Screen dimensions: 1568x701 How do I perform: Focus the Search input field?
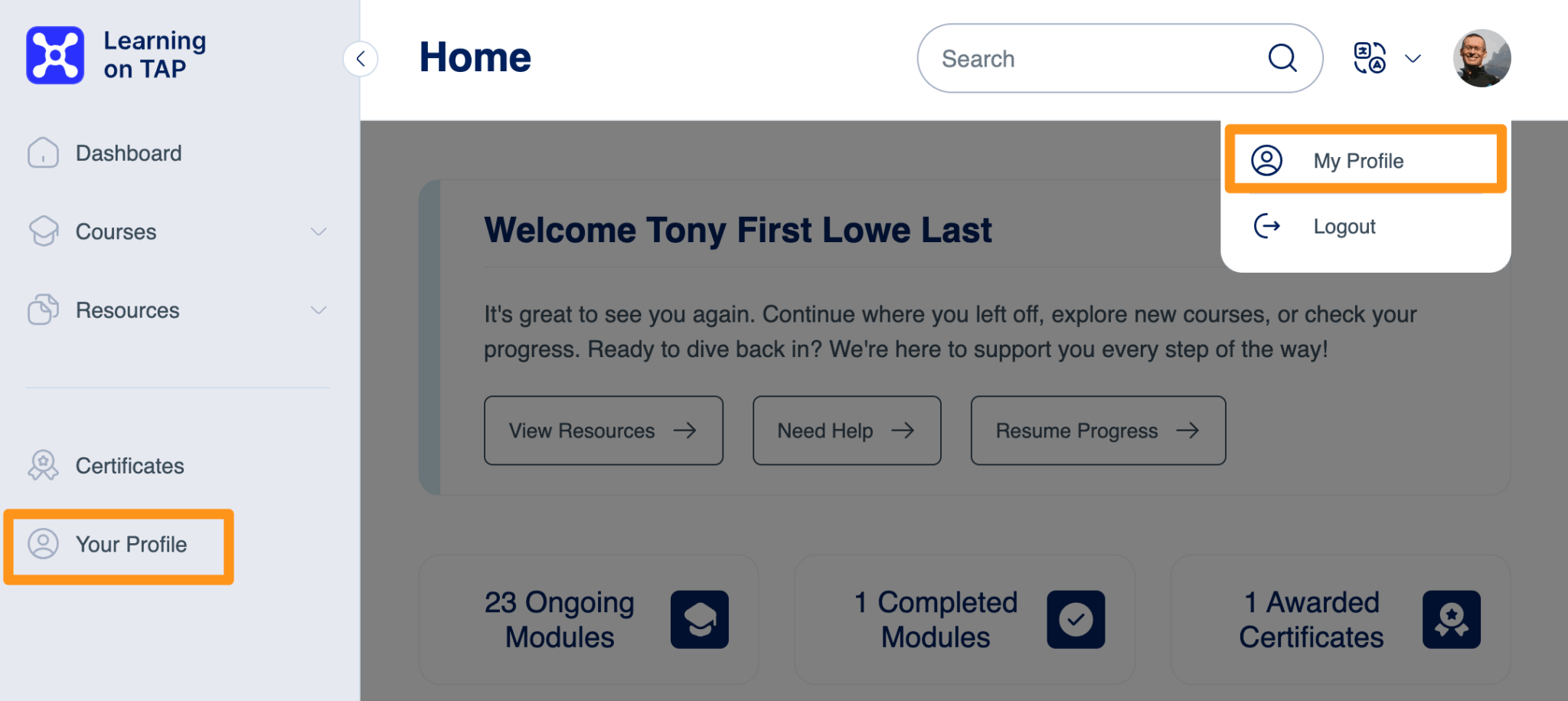pyautogui.click(x=1095, y=58)
